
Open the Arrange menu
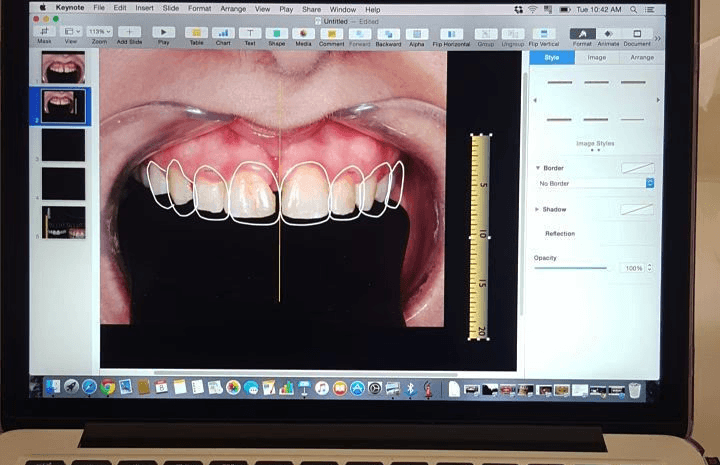coord(233,9)
